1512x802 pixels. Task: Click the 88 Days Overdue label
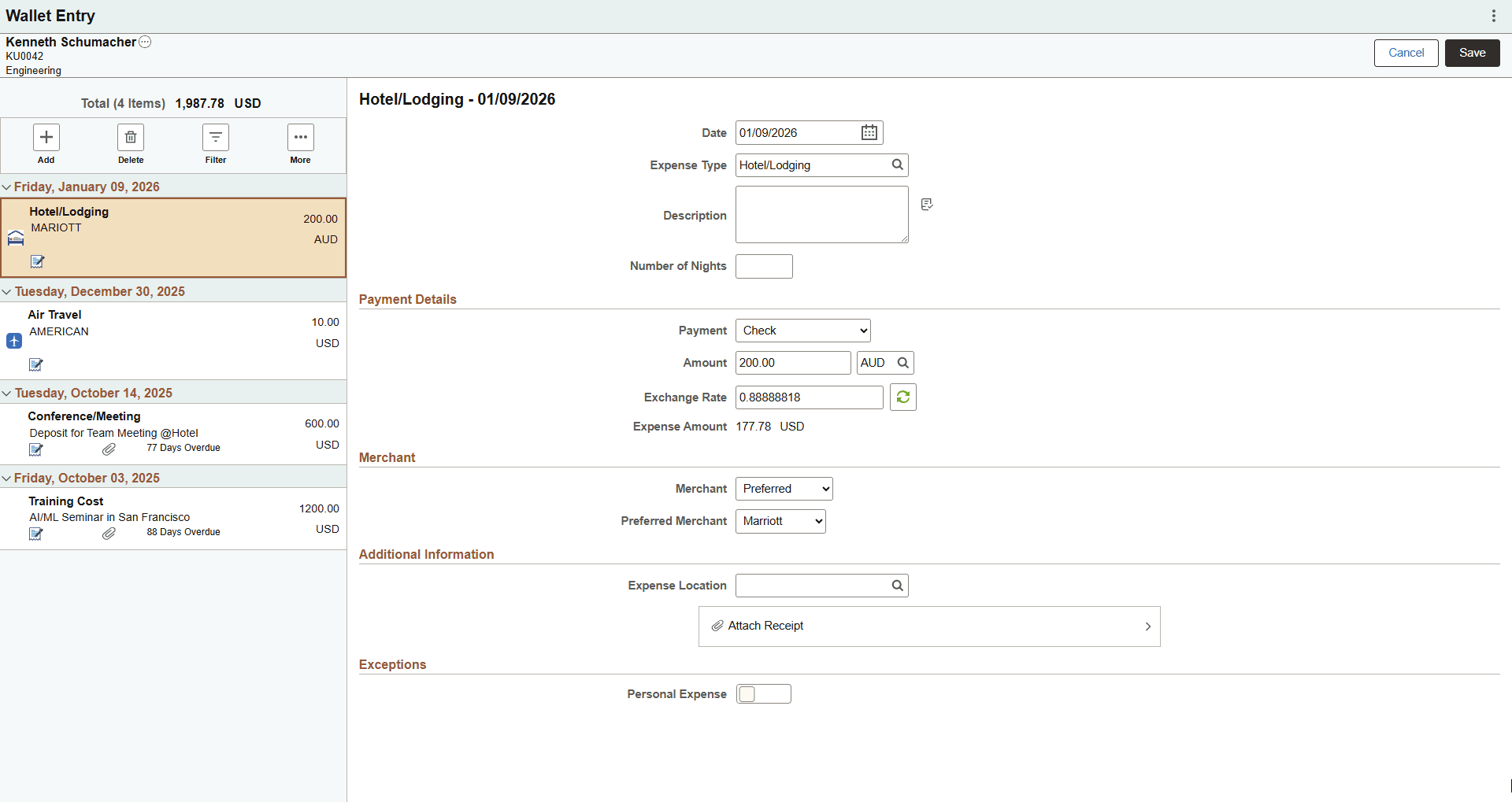pyautogui.click(x=183, y=532)
